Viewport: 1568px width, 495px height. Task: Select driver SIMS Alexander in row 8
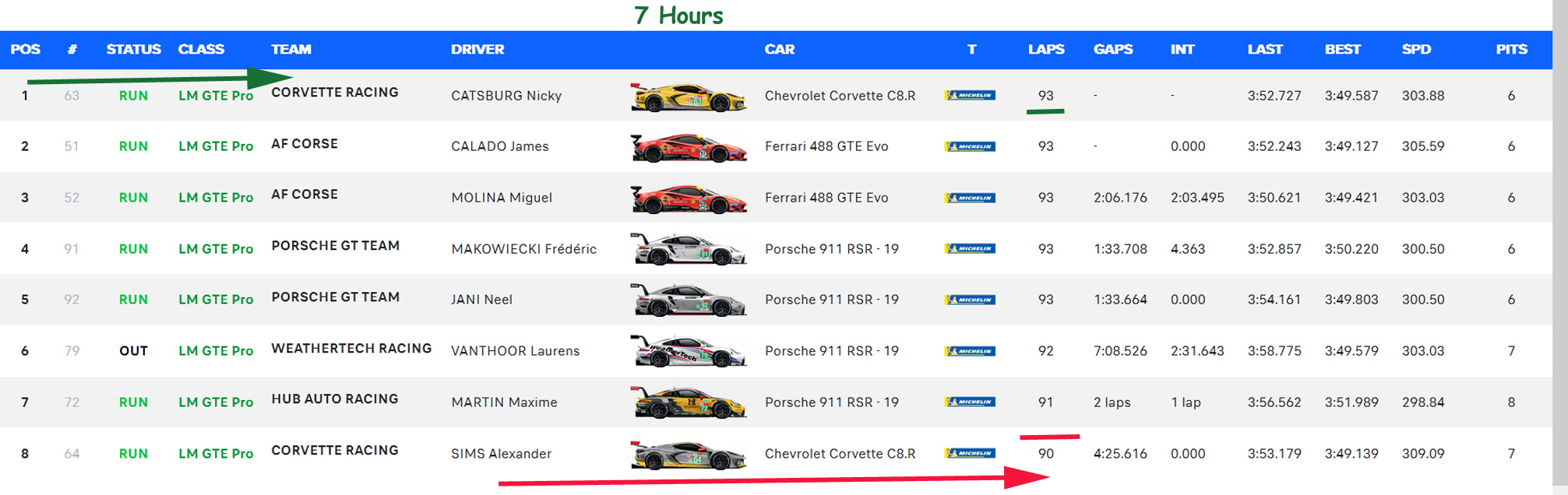tap(501, 454)
